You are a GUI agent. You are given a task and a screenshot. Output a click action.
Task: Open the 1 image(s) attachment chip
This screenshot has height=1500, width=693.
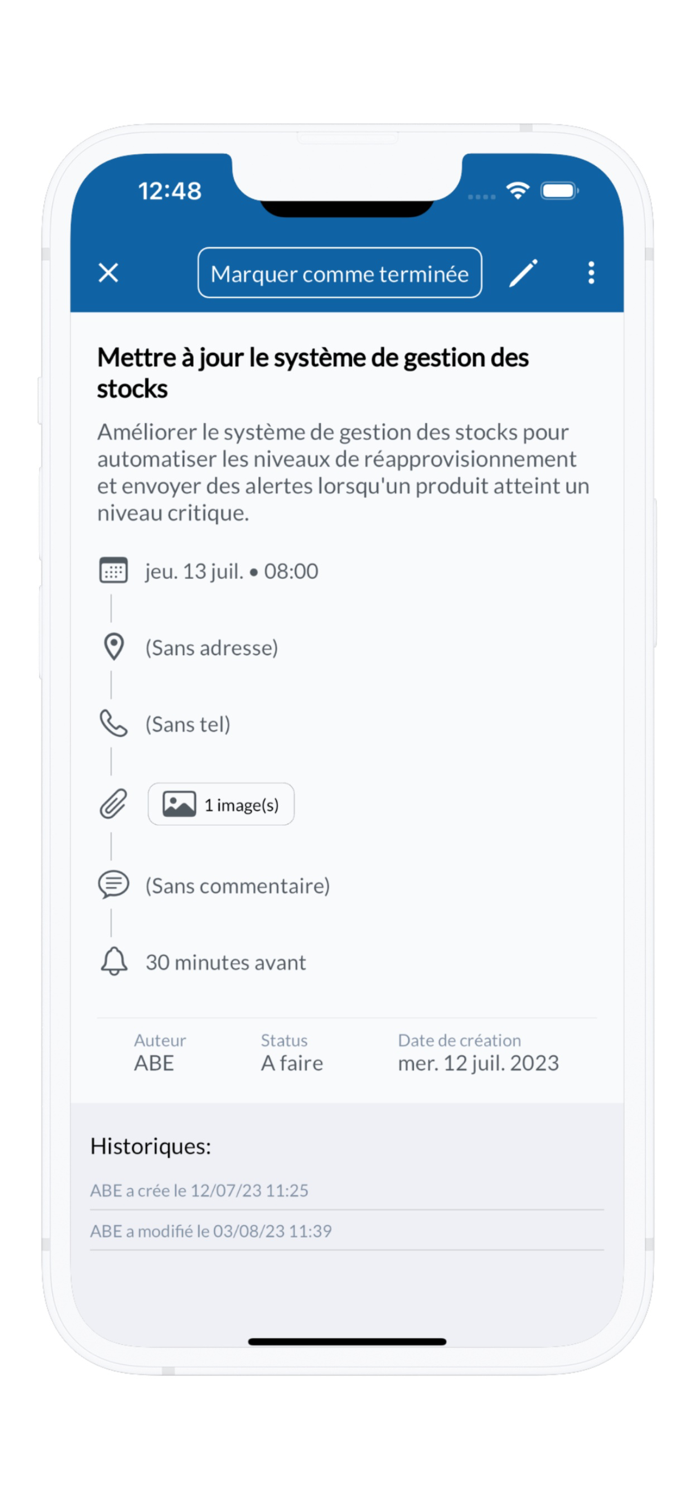(x=221, y=803)
